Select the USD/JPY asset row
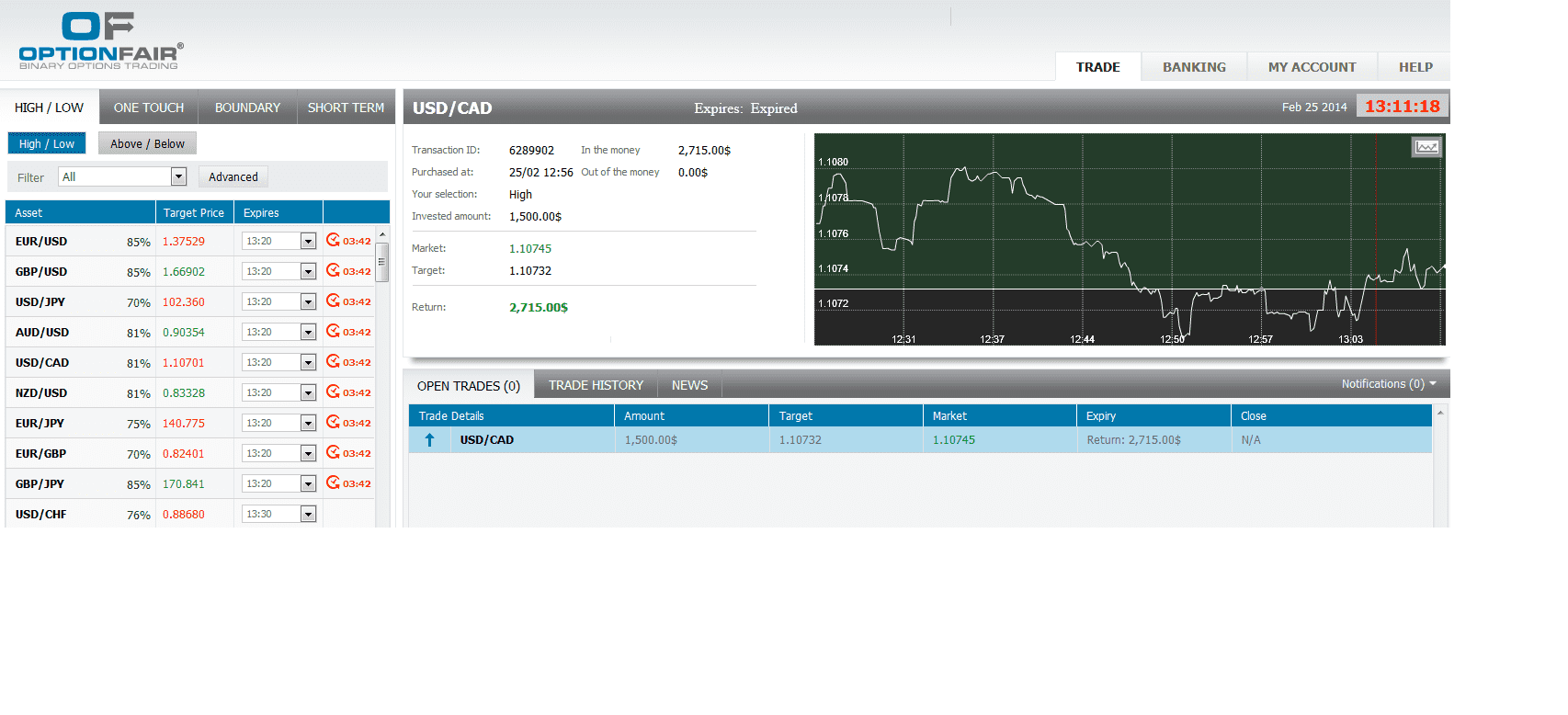1568x715 pixels. tap(40, 302)
